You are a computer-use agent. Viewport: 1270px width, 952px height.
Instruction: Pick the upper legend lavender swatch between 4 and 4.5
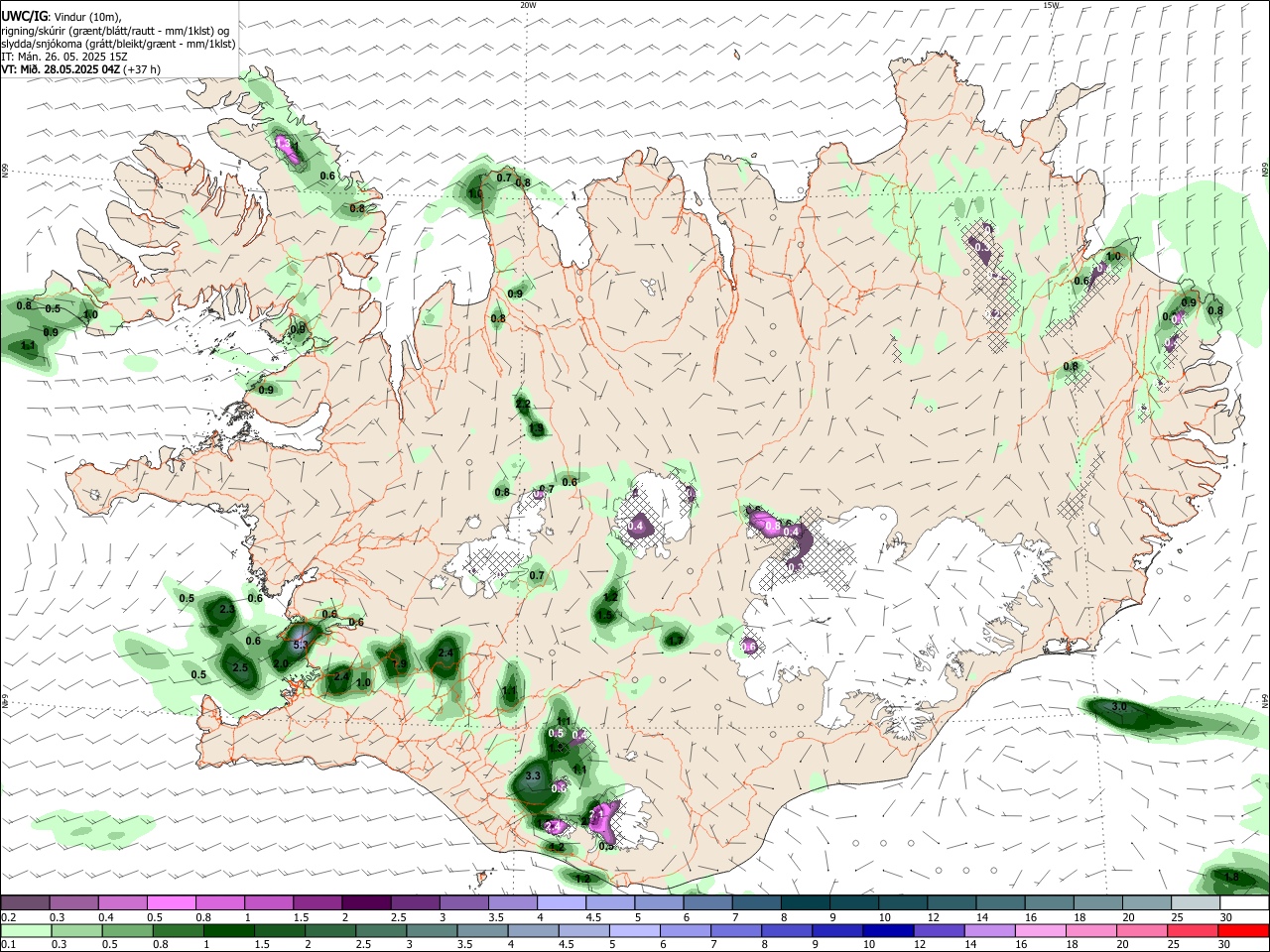pos(560,902)
